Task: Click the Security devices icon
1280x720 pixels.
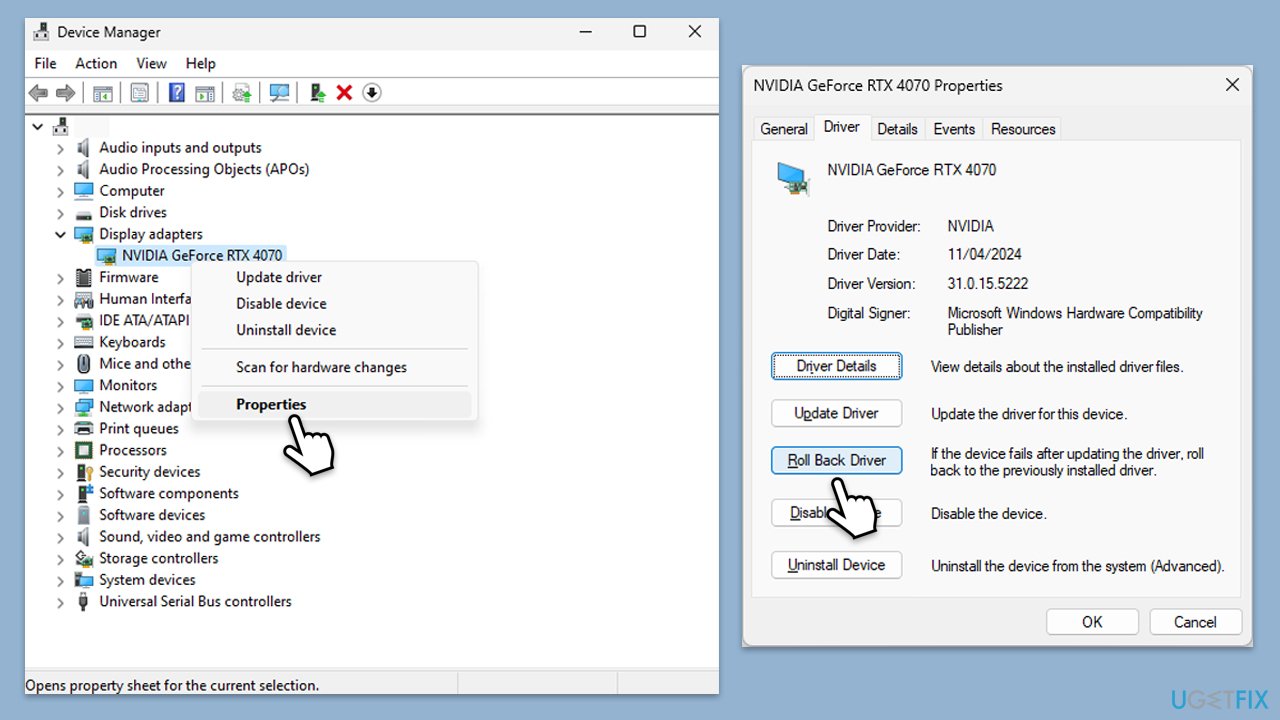Action: 84,472
